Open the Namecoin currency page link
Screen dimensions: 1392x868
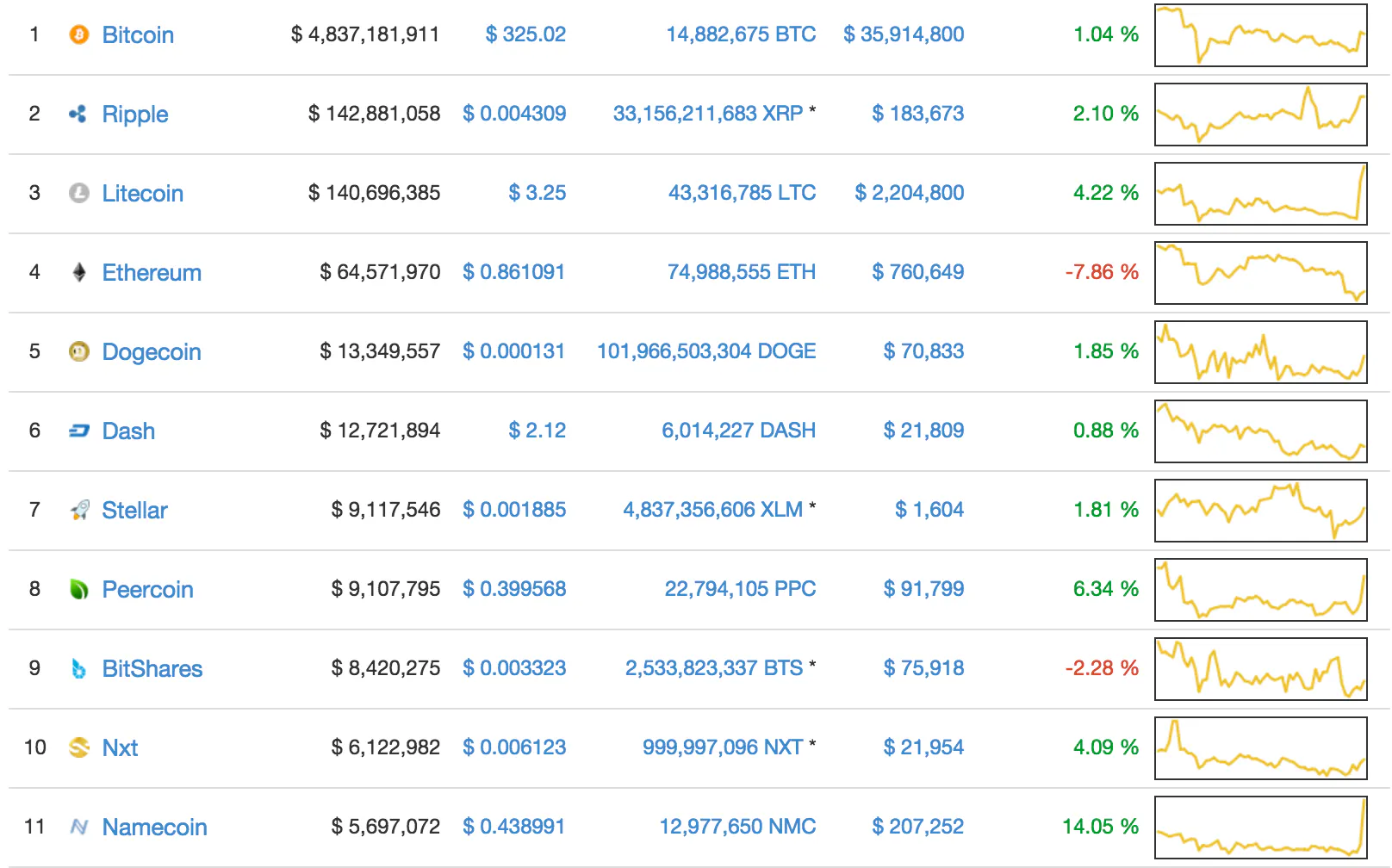coord(155,828)
